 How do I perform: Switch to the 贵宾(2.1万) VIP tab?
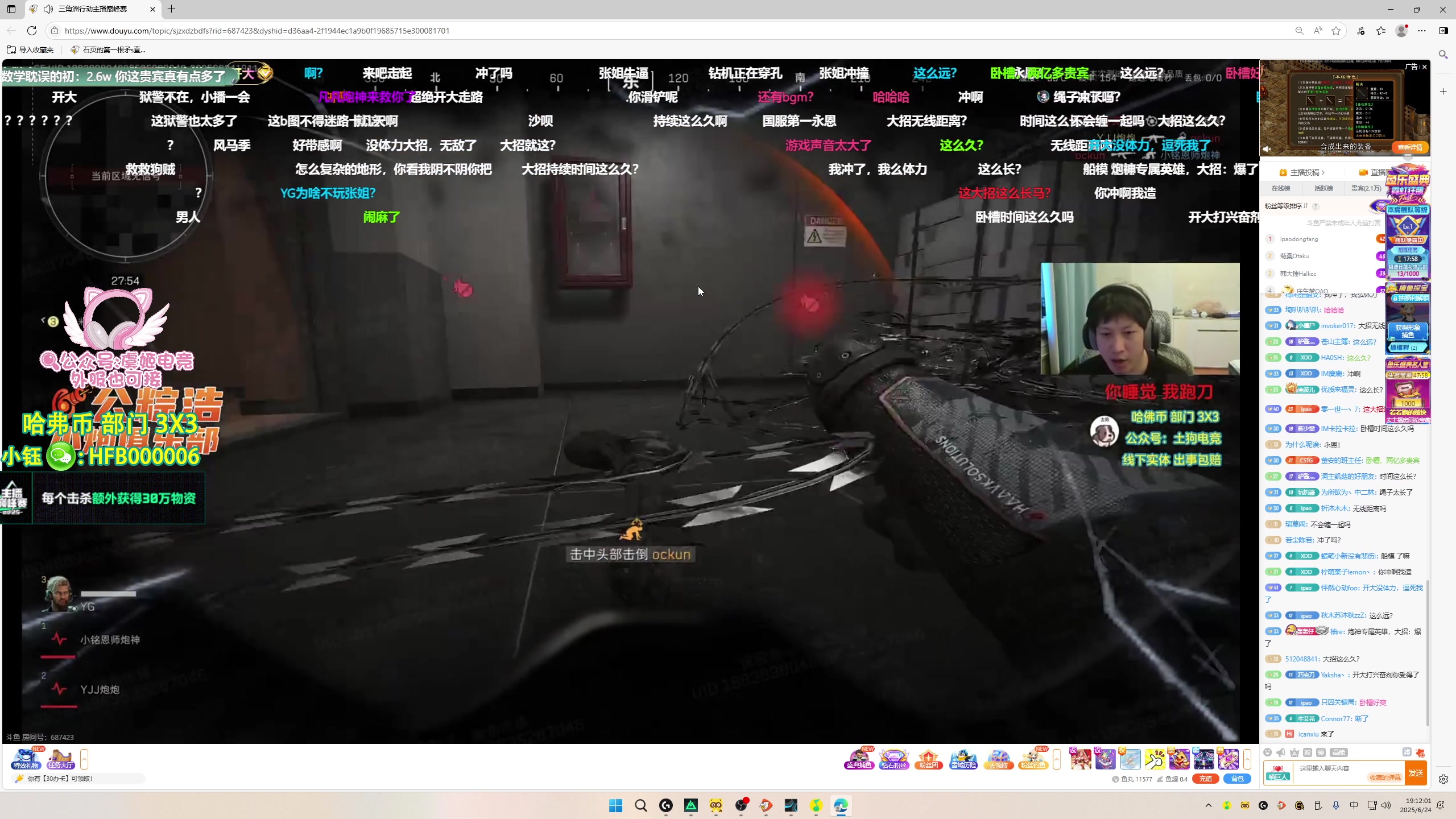pos(1366,188)
